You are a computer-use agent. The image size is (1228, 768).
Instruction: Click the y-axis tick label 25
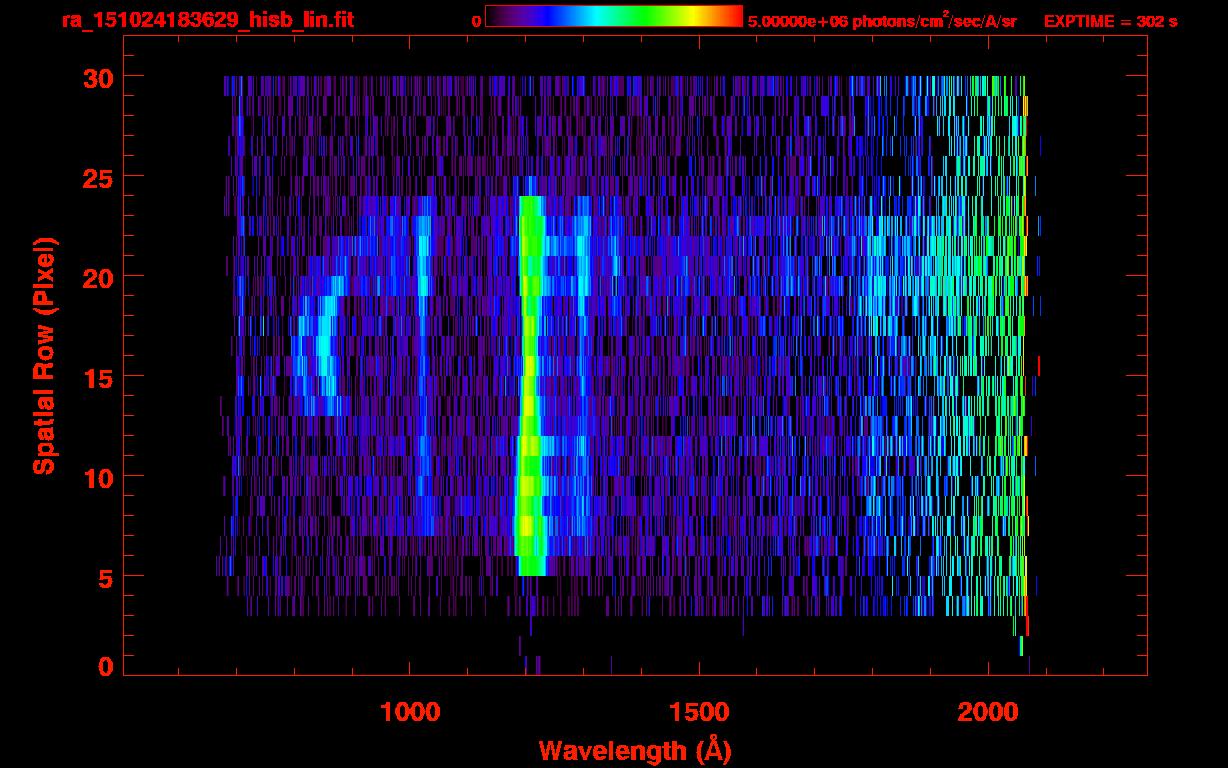tap(98, 177)
